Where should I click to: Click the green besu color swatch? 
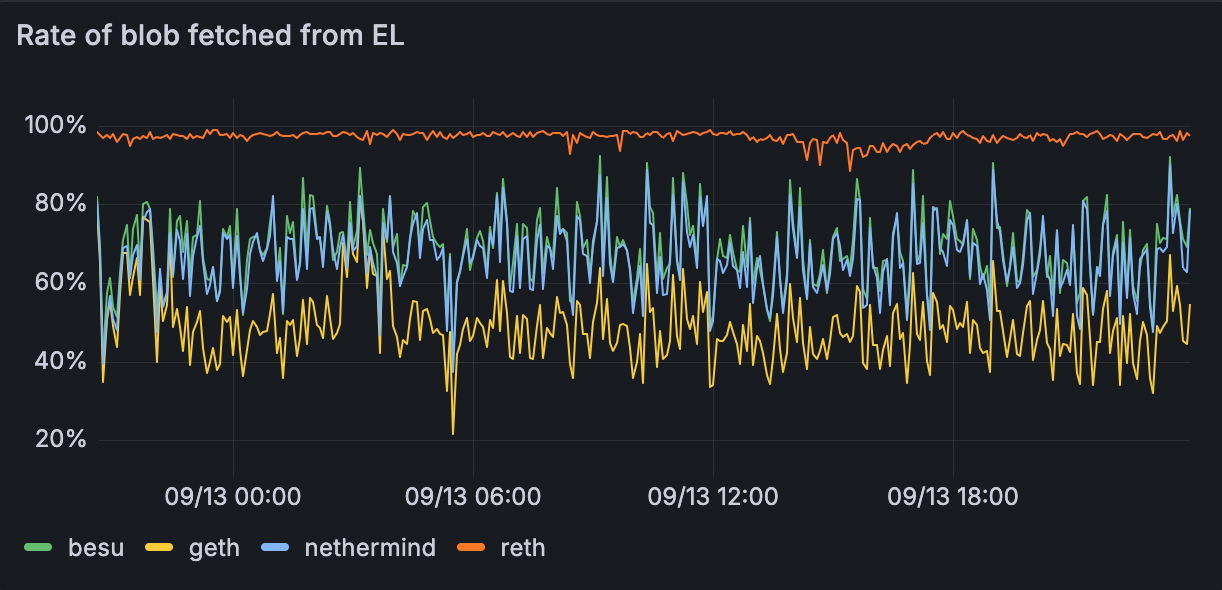pos(38,547)
